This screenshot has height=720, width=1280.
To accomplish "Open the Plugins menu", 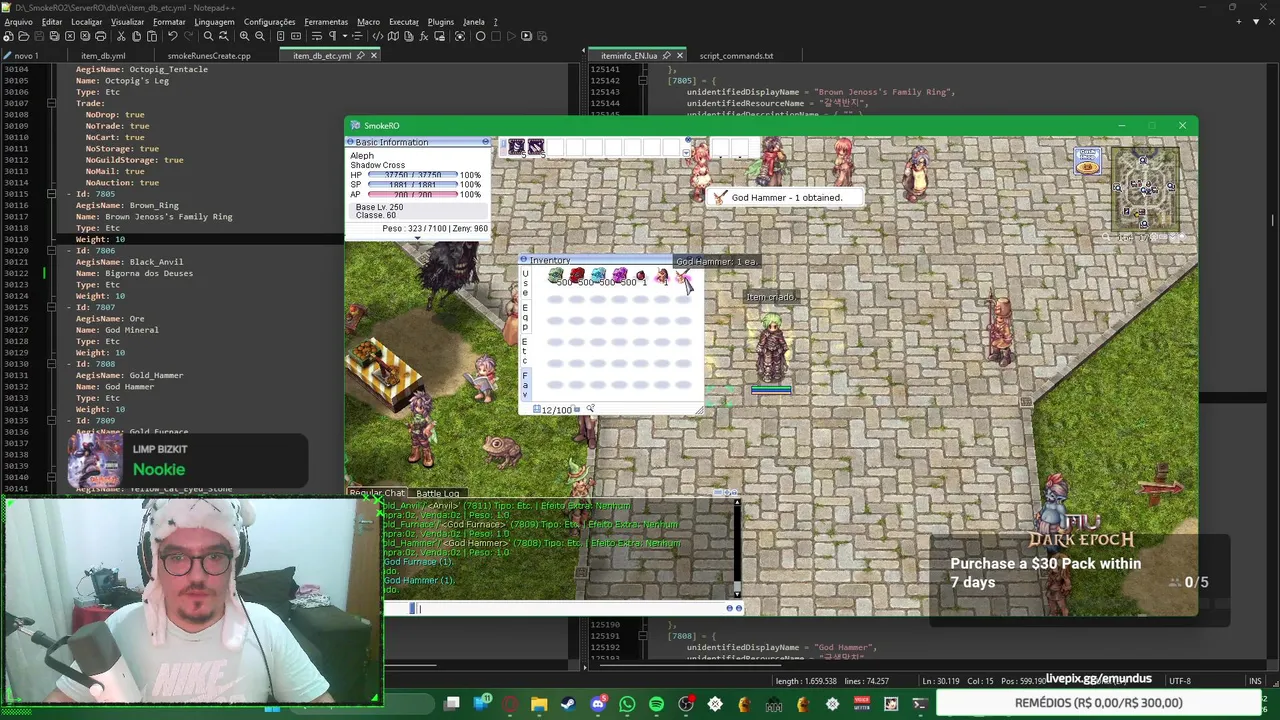I will (440, 21).
